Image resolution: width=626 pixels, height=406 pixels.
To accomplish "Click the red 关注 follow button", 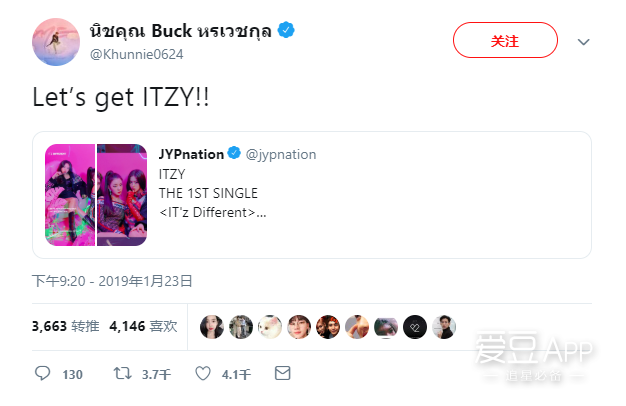I will click(505, 40).
